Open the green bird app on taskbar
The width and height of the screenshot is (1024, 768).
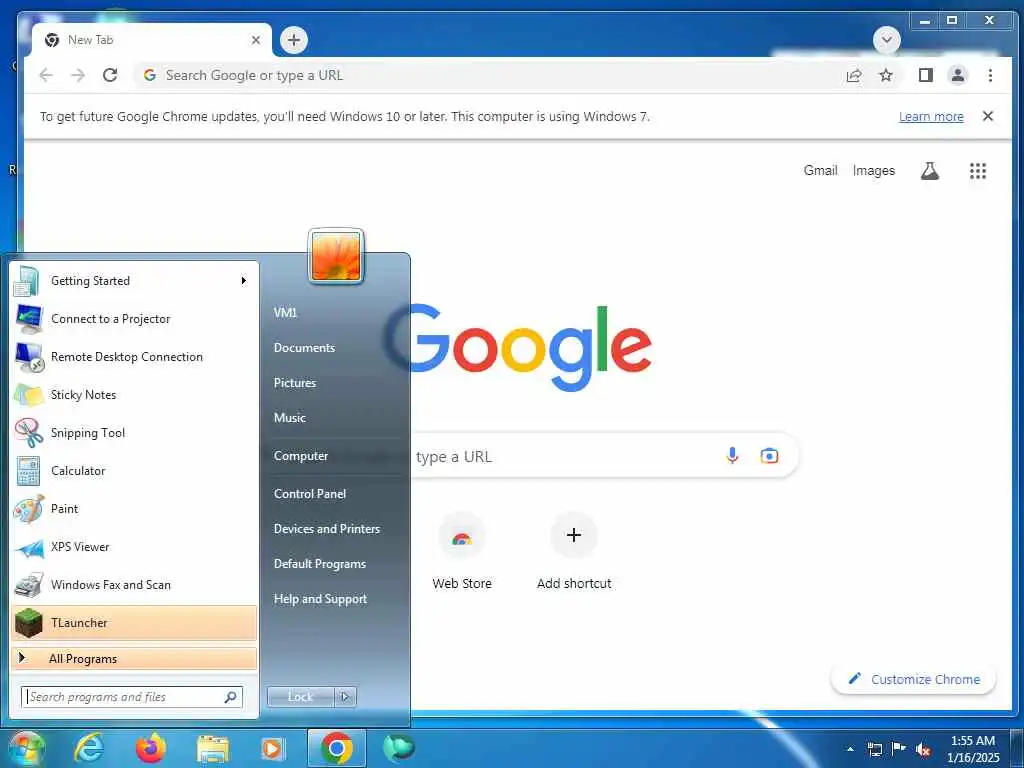point(398,748)
